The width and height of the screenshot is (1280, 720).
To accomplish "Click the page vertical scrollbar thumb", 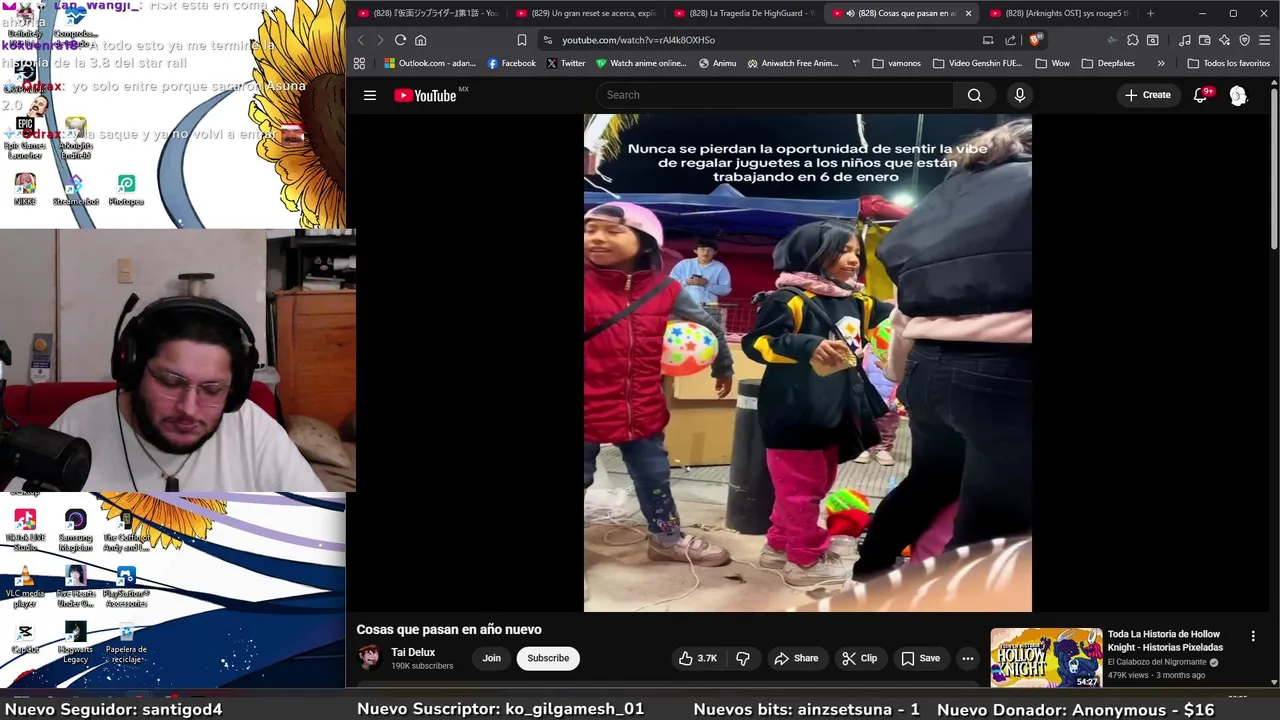I will pyautogui.click(x=1274, y=170).
